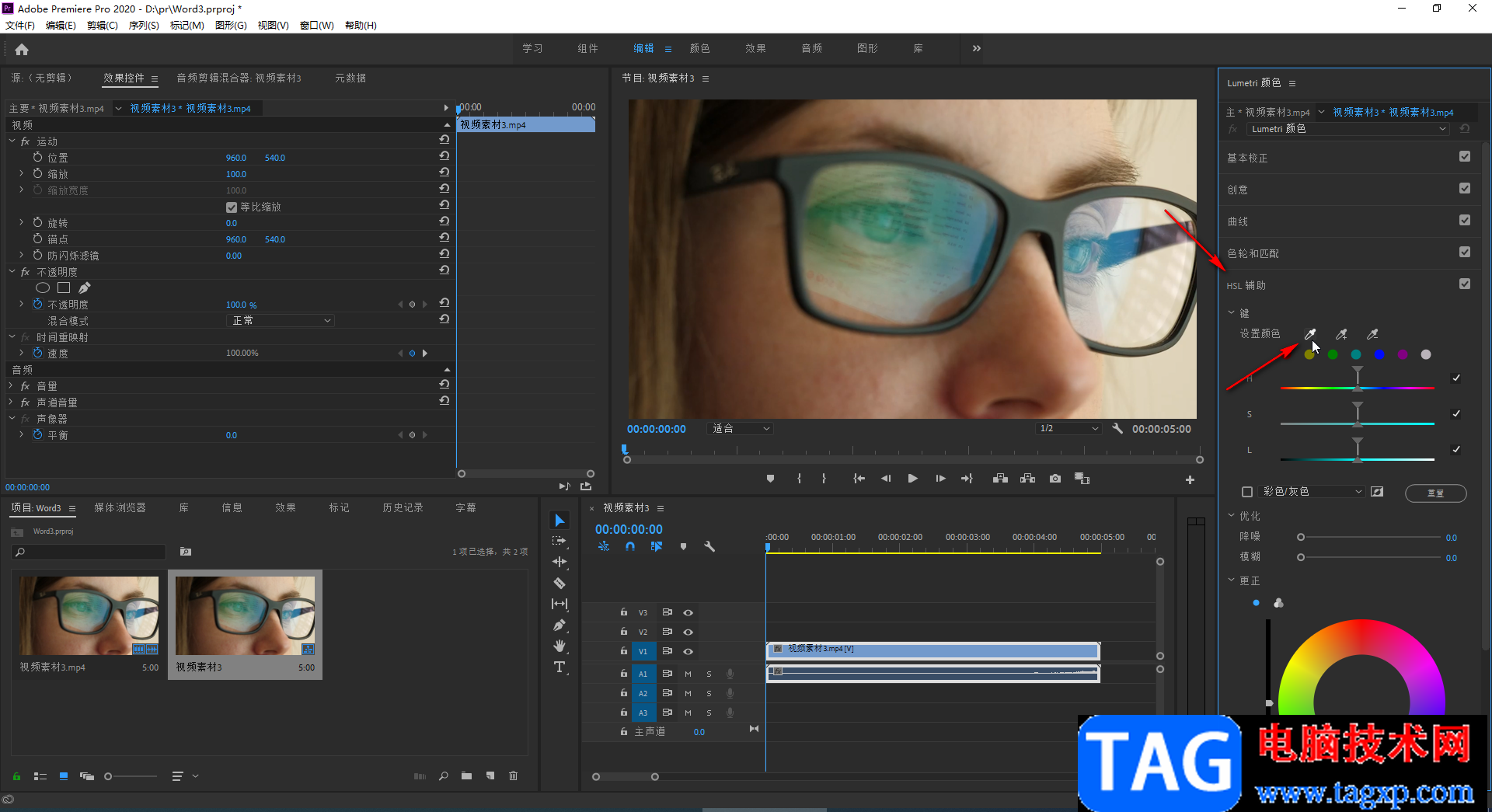Uncheck the uniform scale checkbox

coord(232,207)
